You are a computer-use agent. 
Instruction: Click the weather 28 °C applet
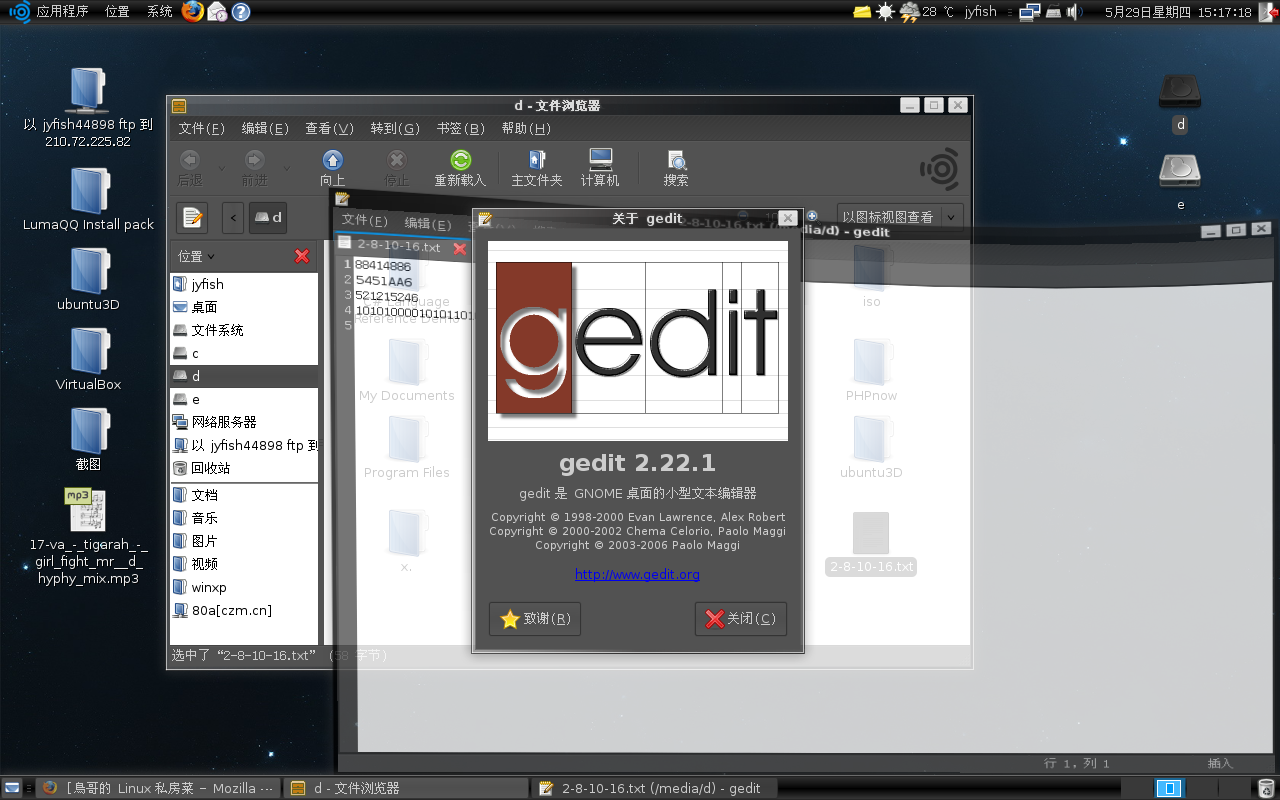point(926,12)
